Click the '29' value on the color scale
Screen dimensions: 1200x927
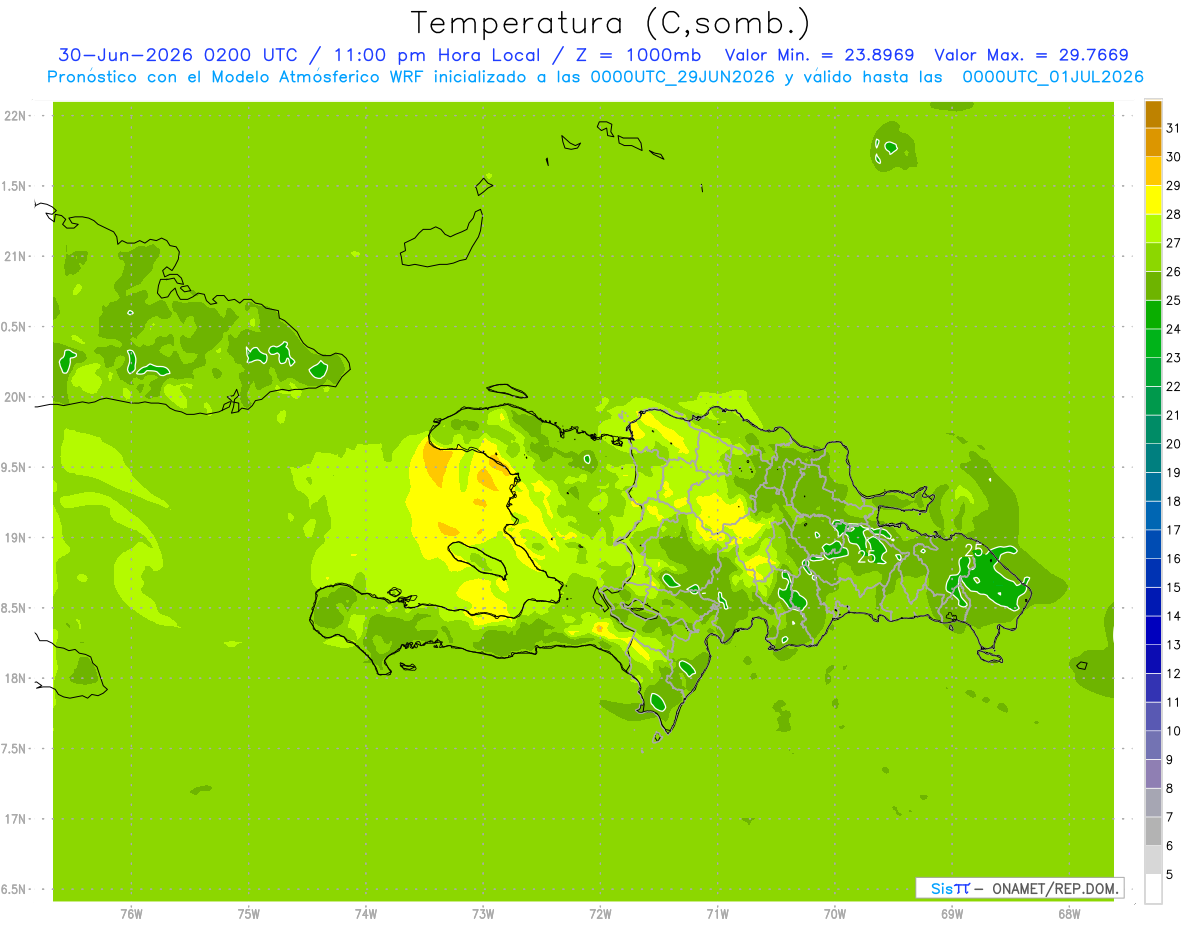point(1174,185)
